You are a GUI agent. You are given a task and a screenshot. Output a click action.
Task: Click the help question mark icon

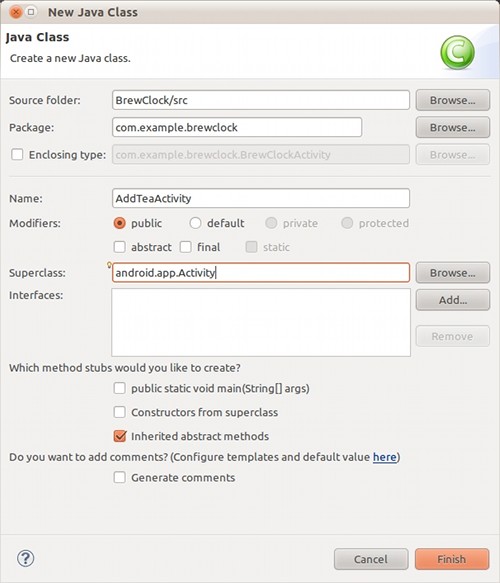tap(26, 558)
